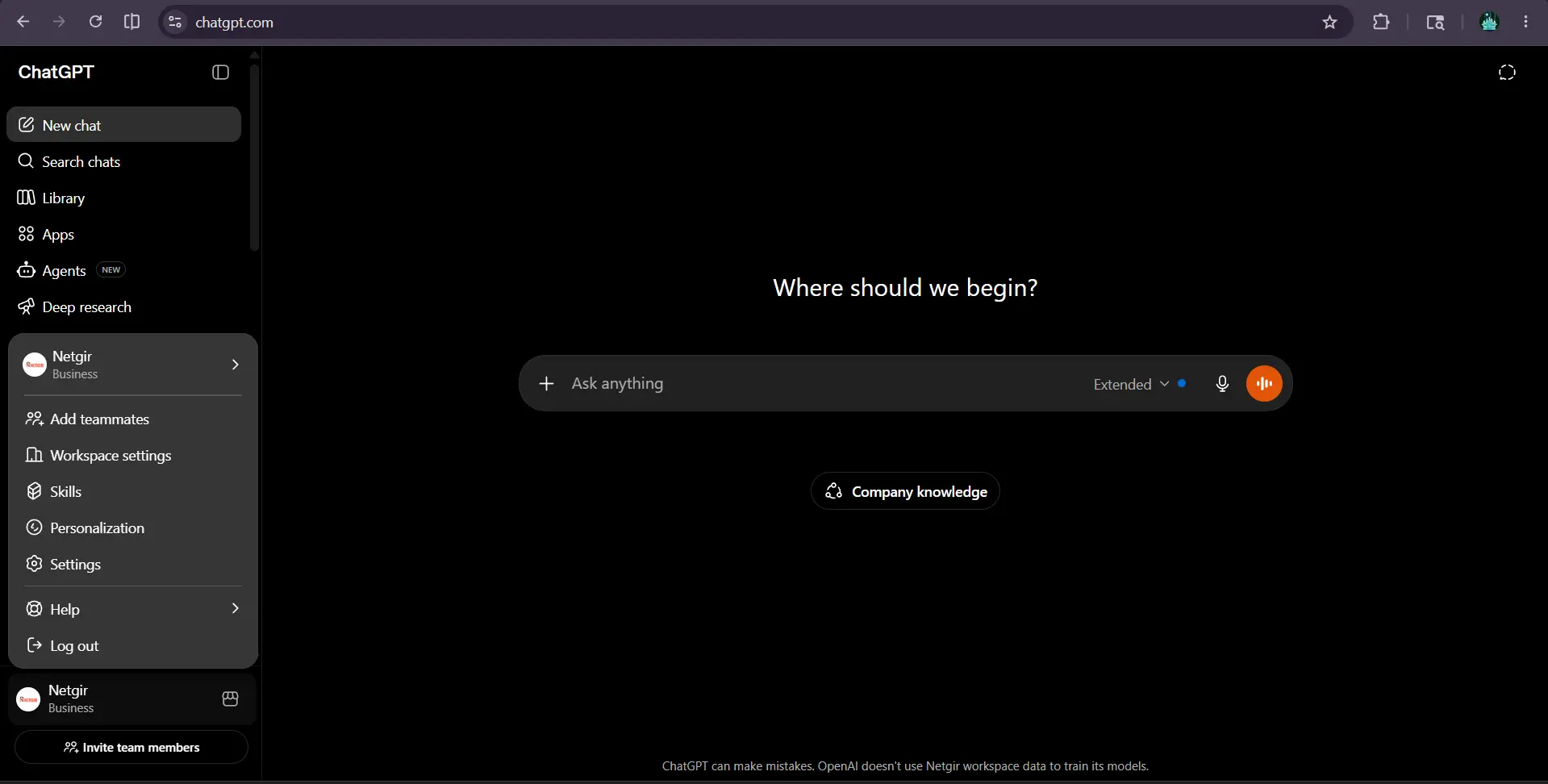
Task: Bookmark this page with the star
Action: 1330,22
